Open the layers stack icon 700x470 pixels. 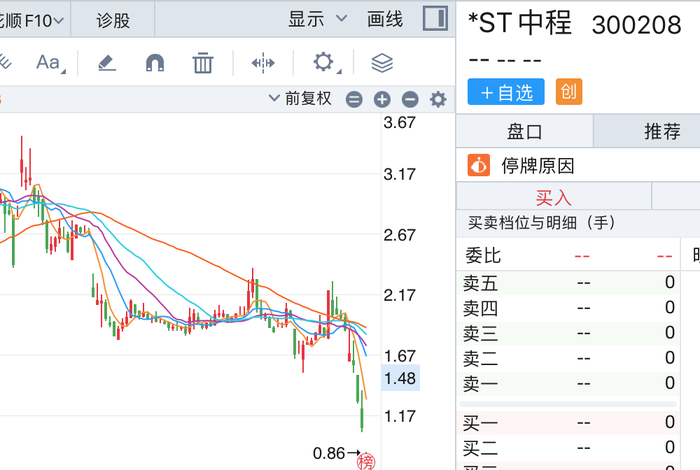[382, 63]
